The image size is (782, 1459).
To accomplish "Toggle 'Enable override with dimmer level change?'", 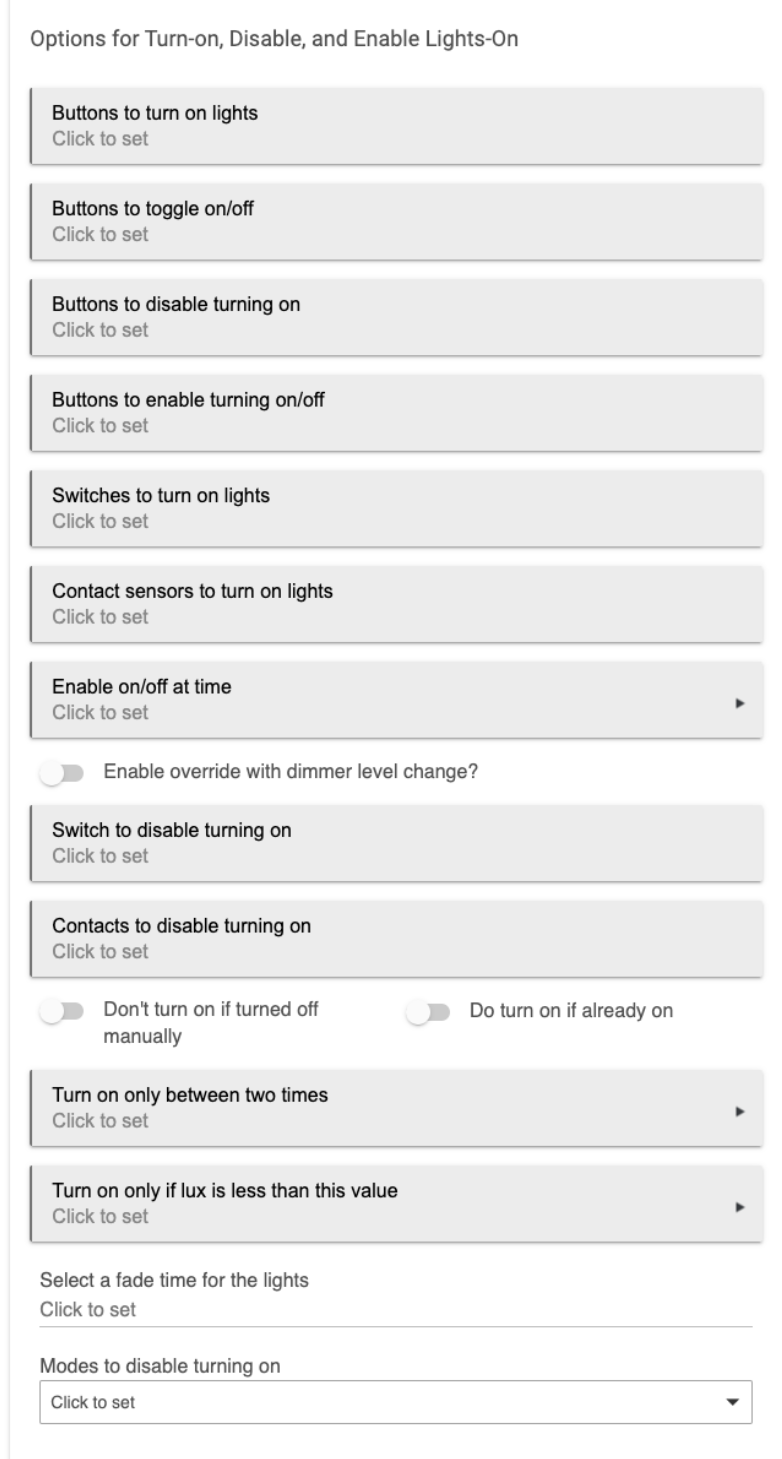I will point(61,773).
